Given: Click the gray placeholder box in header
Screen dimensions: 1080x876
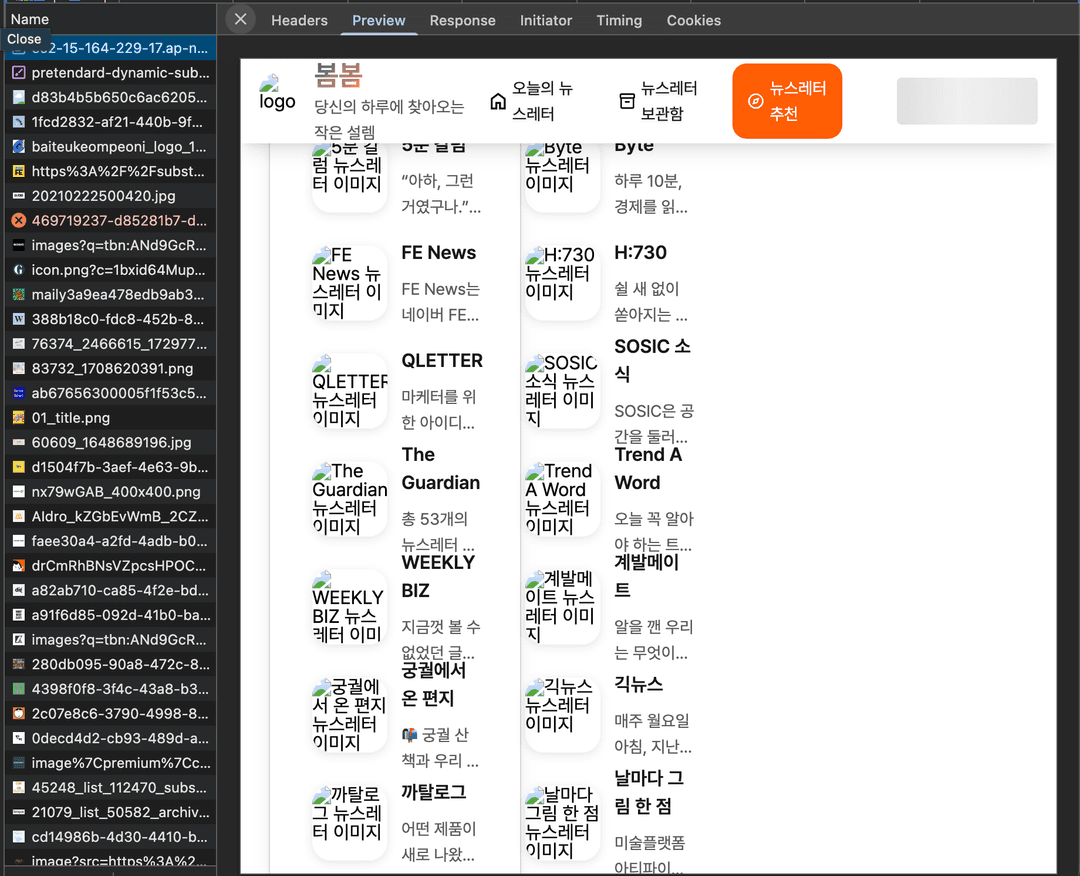Looking at the screenshot, I should click(x=967, y=101).
